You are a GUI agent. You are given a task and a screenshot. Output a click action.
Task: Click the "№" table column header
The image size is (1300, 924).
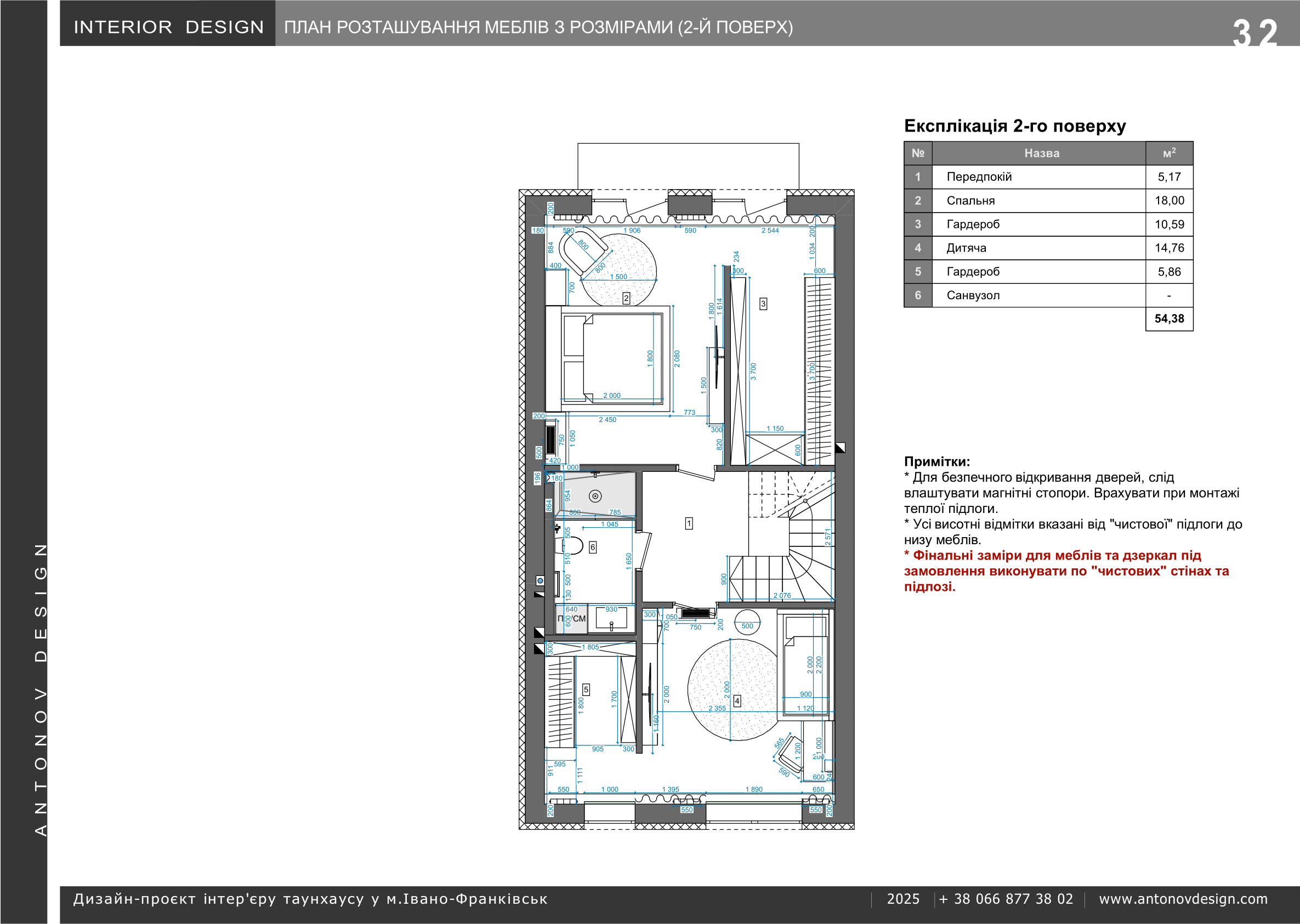pos(917,153)
